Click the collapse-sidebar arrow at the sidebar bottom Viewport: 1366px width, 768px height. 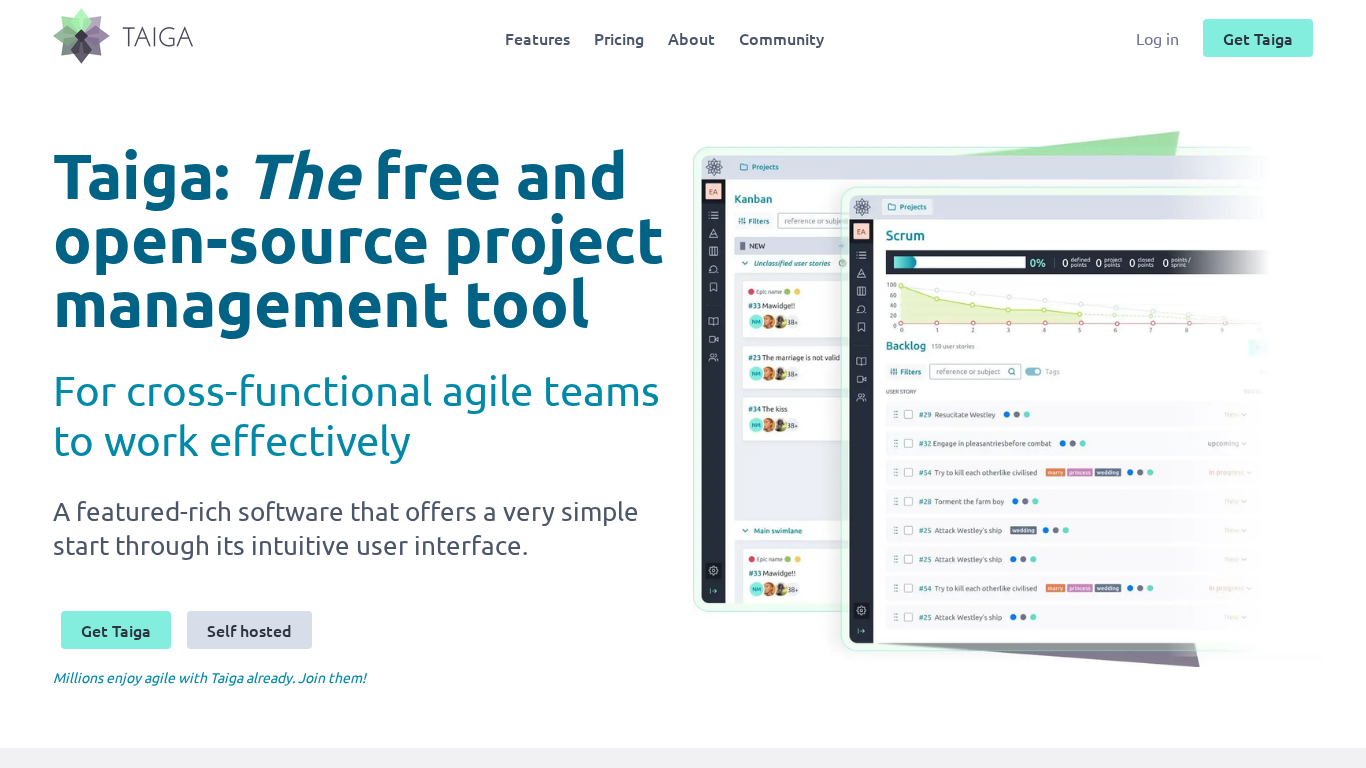(x=862, y=630)
